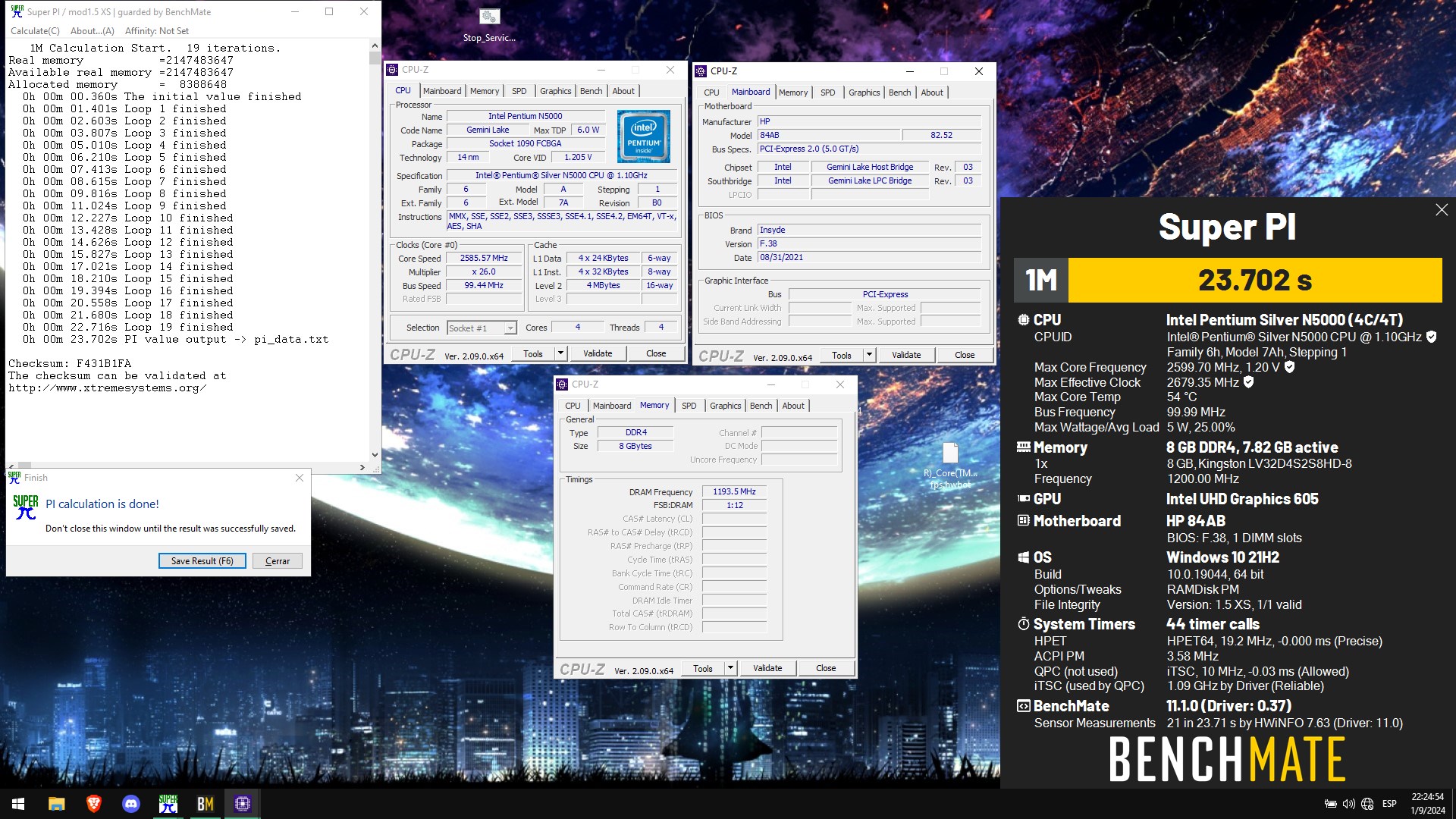Click the CPU section icon in BenchMate
Screen dimensions: 1456x819
(x=1024, y=320)
